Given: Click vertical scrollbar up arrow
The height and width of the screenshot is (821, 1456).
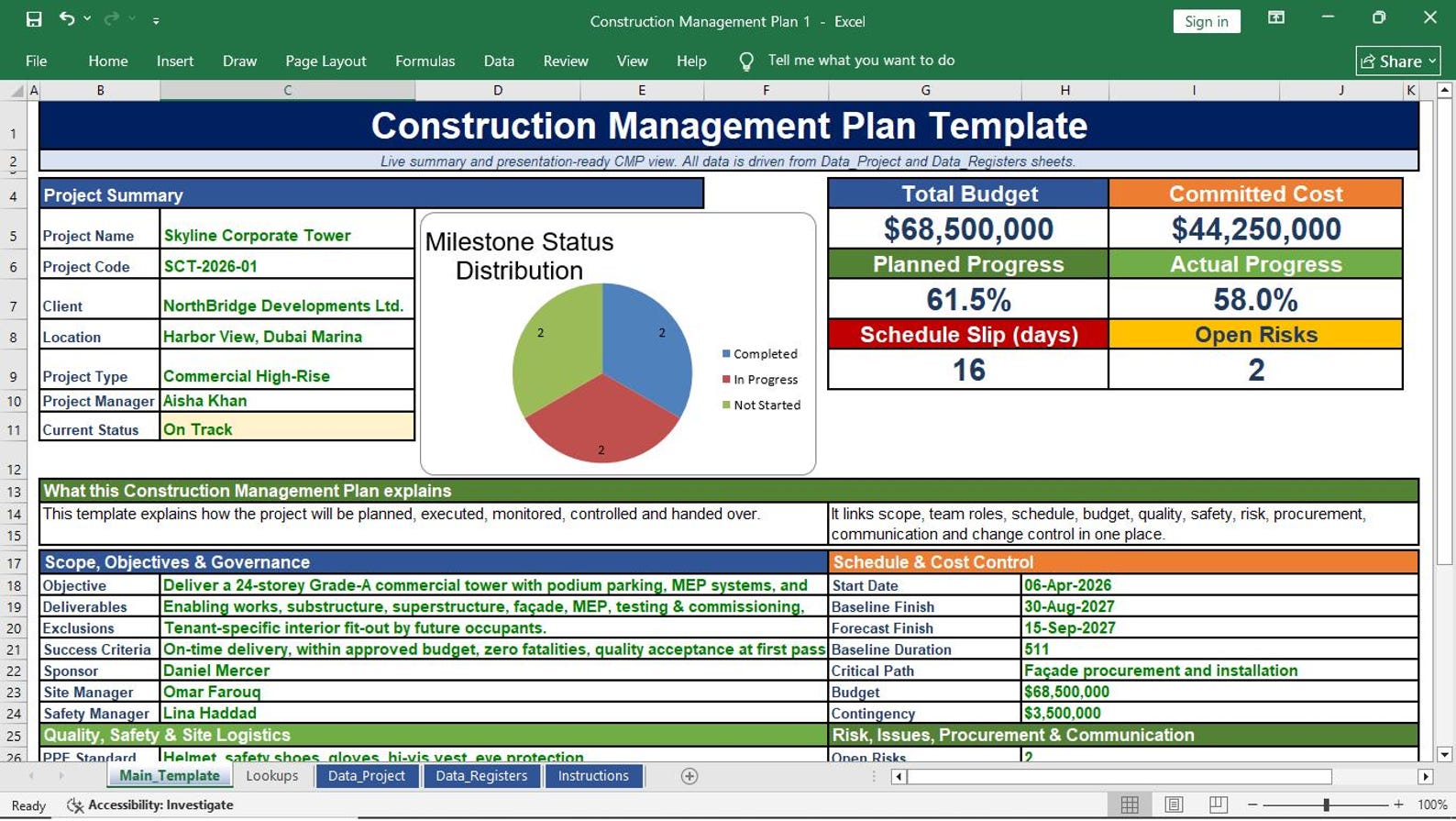Looking at the screenshot, I should [1445, 90].
